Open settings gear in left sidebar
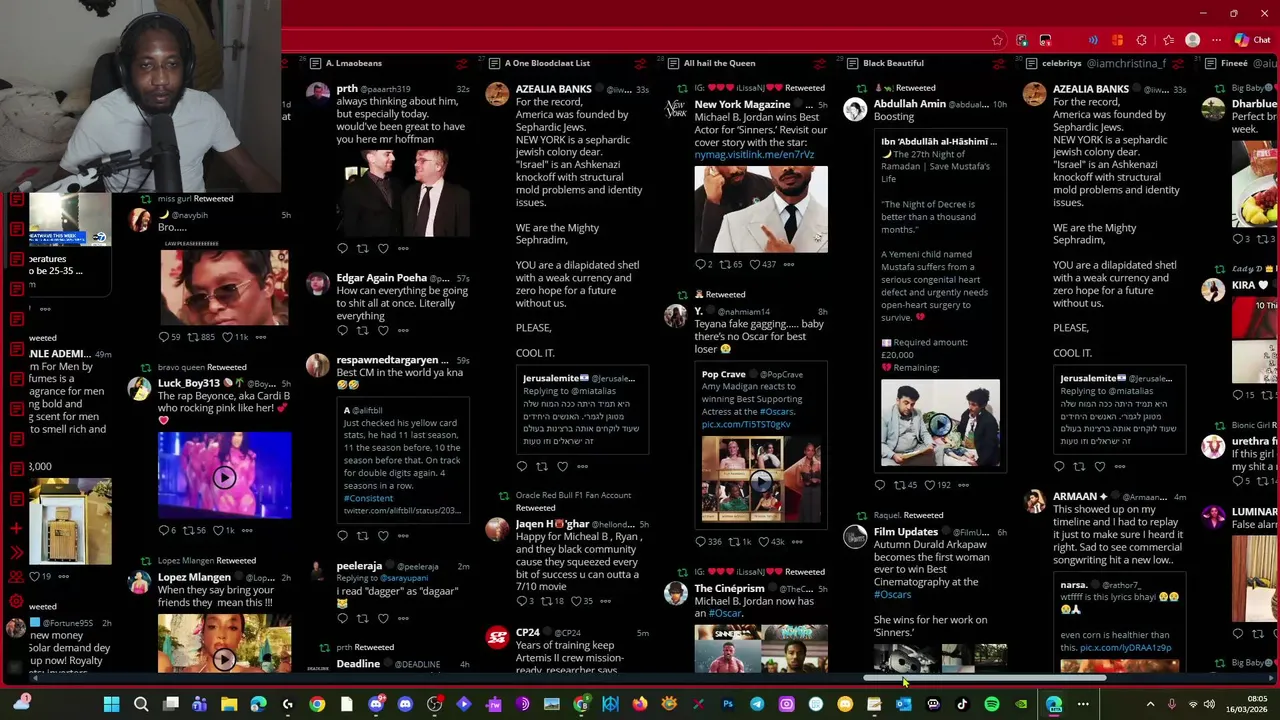The height and width of the screenshot is (720, 1280). pos(16,601)
